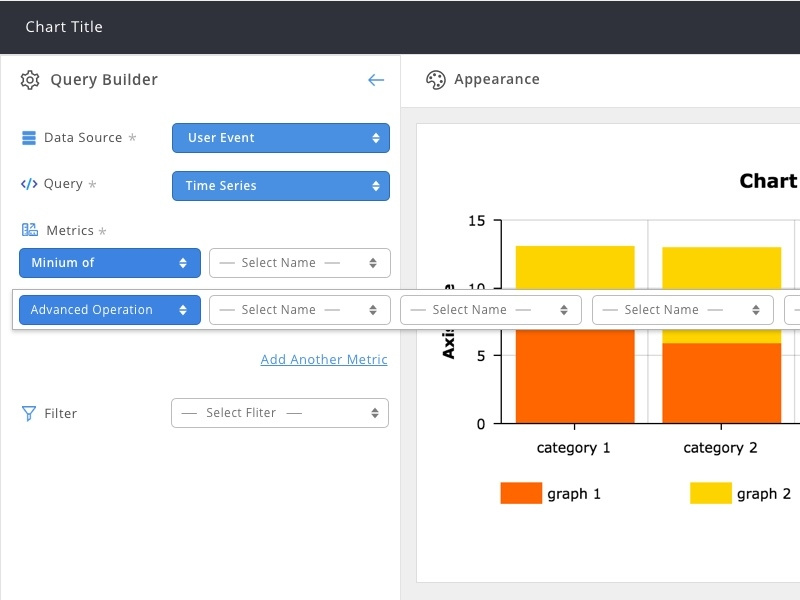
Task: Open first Select Name beside Advanced Operation
Action: point(300,310)
